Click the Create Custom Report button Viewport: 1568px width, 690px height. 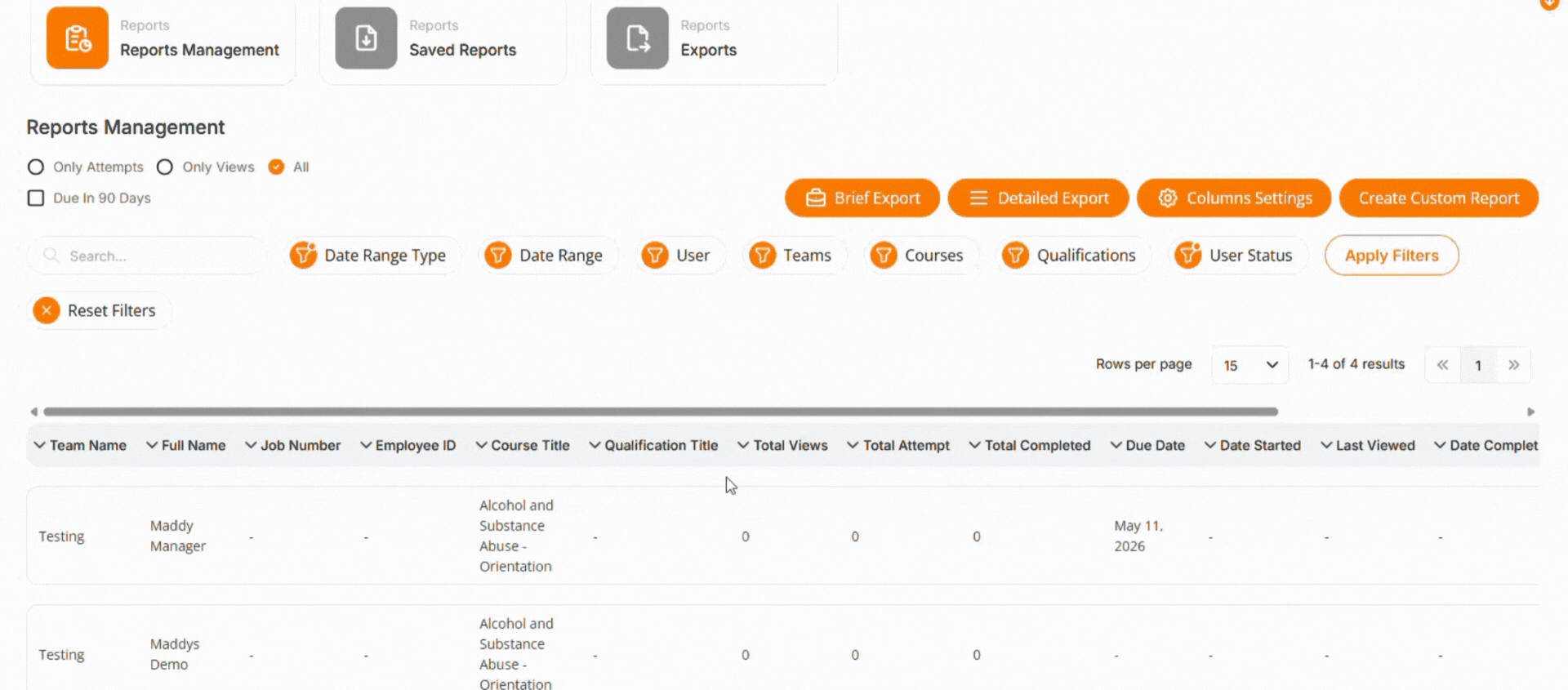coord(1438,198)
